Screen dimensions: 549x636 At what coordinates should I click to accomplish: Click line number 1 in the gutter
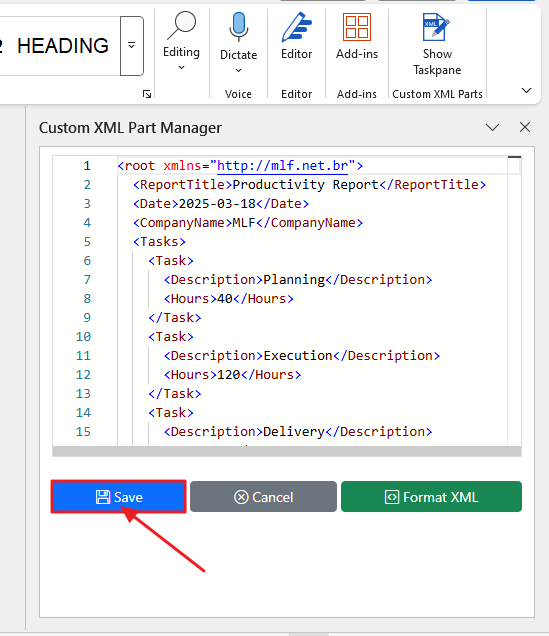pos(87,166)
